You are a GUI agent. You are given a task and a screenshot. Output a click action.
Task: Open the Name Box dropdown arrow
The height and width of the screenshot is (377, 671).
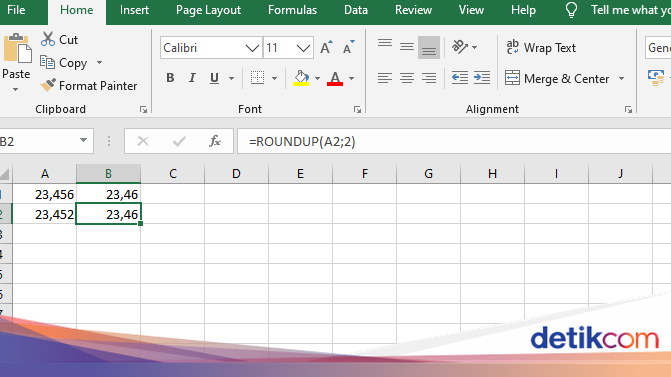click(x=83, y=140)
